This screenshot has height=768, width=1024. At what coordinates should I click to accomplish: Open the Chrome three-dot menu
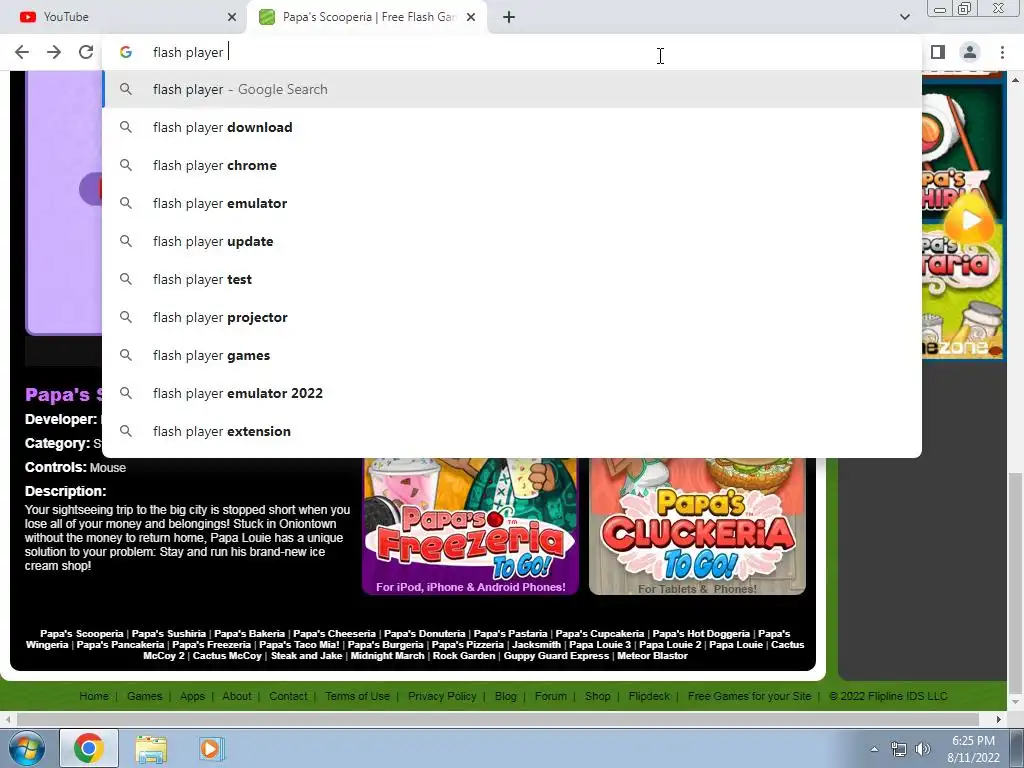[x=1002, y=52]
